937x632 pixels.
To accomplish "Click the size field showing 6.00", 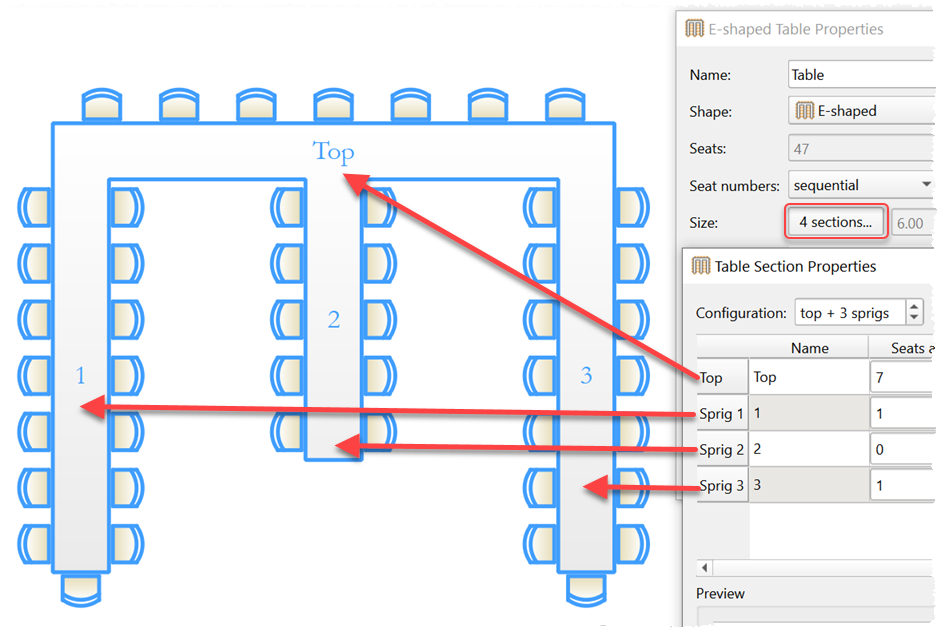I will [x=912, y=223].
